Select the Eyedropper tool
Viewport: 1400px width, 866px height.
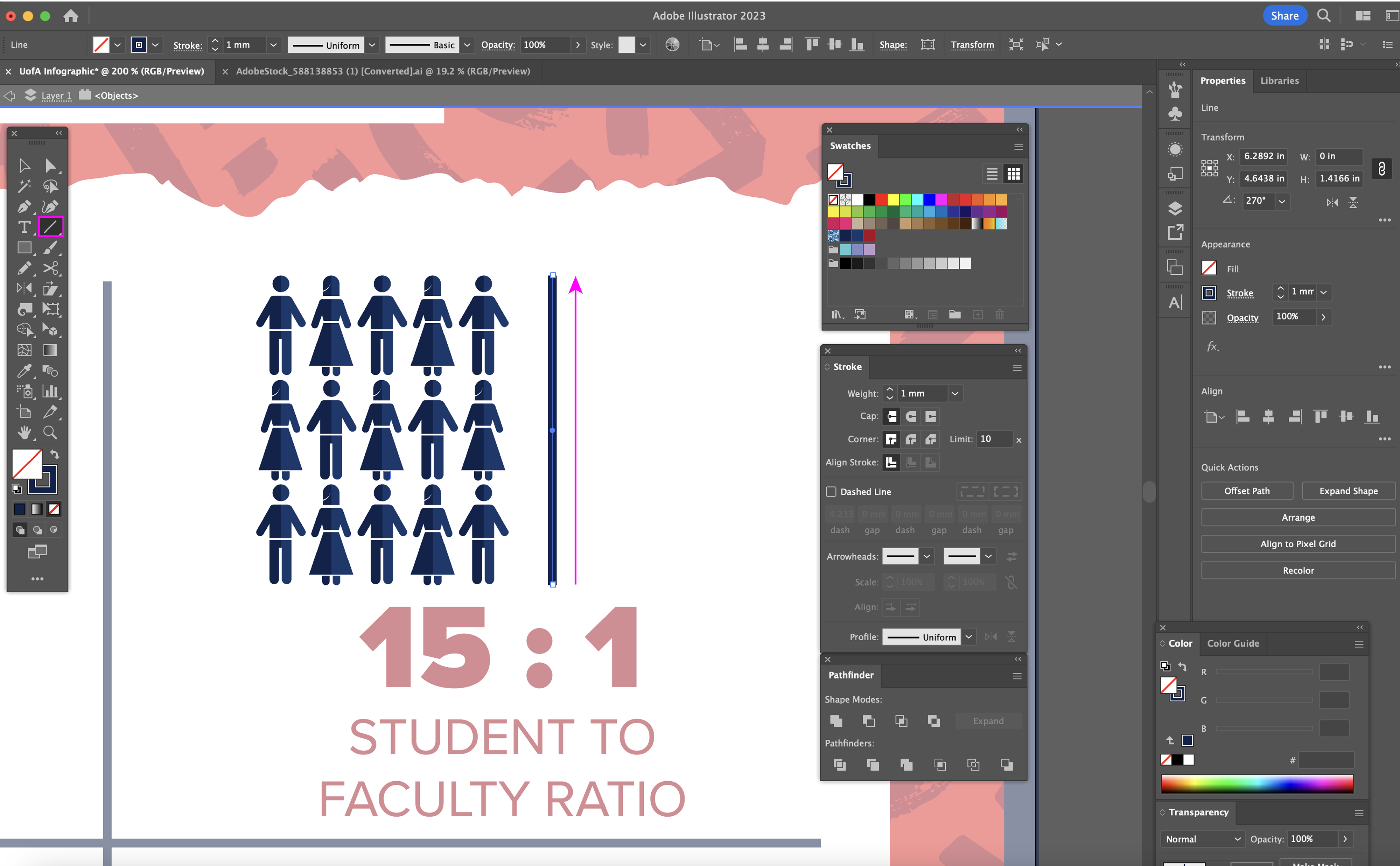24,371
